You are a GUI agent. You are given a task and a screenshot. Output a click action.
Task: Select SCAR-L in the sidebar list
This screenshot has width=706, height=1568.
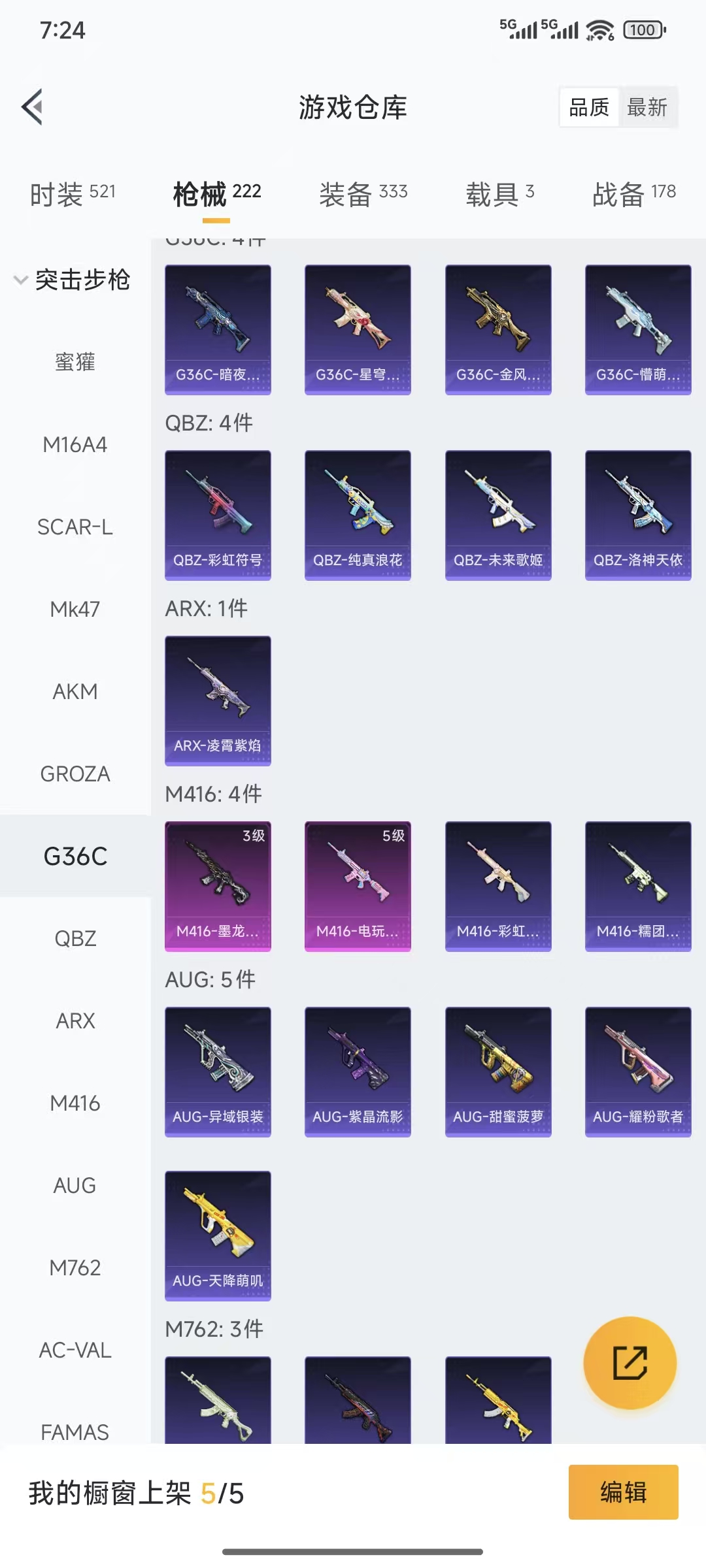[75, 527]
